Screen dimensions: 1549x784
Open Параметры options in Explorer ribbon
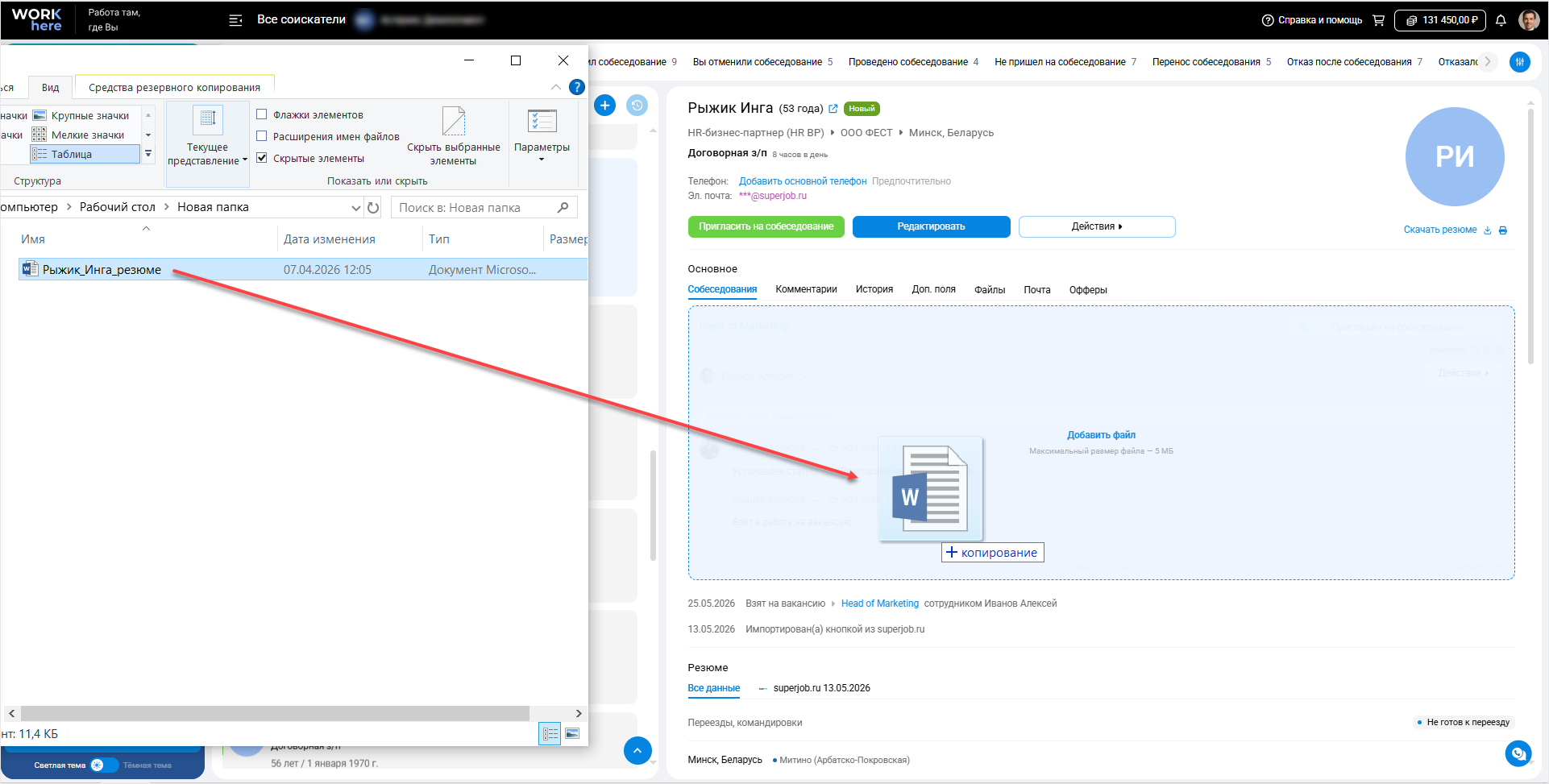[x=542, y=135]
